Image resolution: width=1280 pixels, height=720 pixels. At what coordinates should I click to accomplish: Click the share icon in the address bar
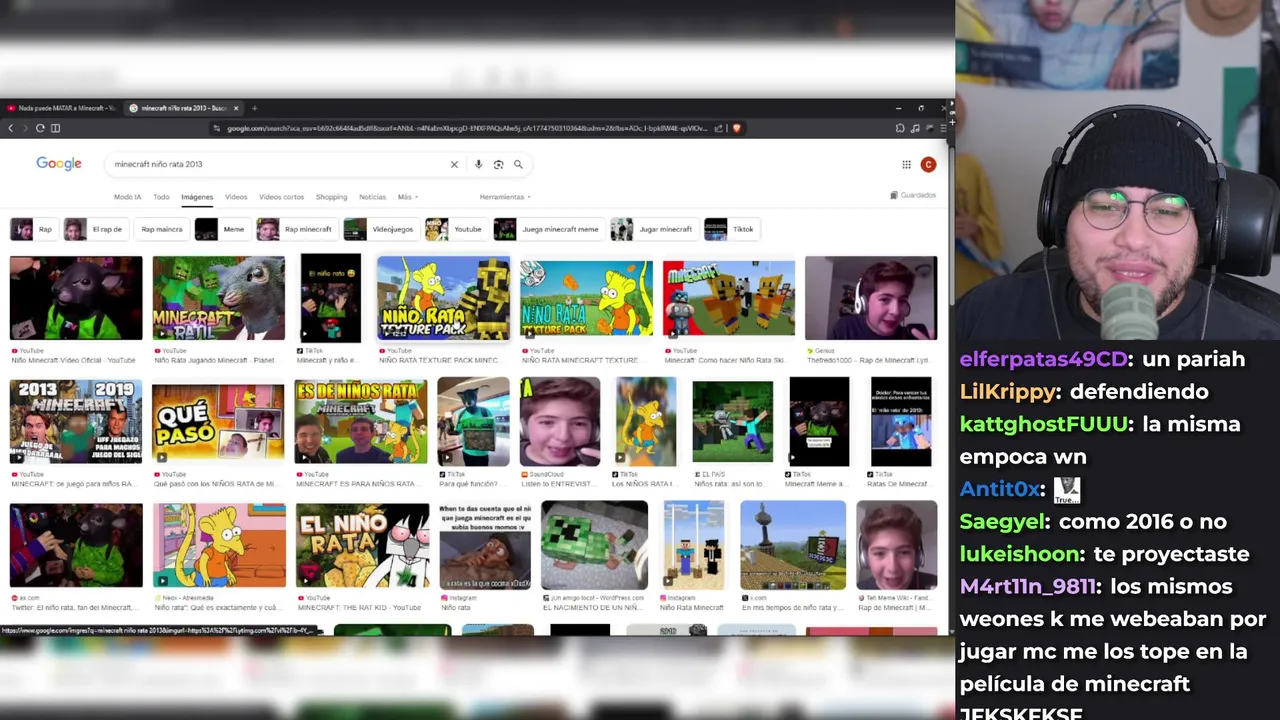pyautogui.click(x=718, y=128)
